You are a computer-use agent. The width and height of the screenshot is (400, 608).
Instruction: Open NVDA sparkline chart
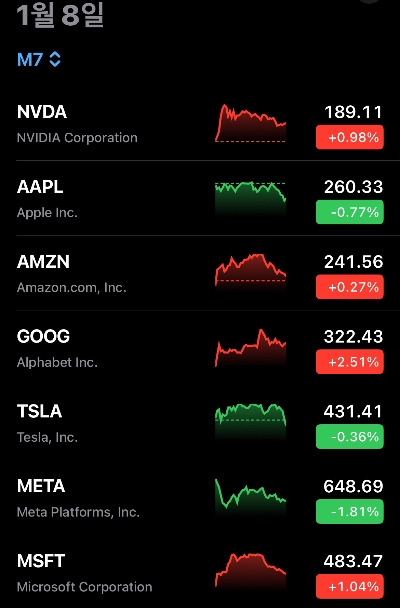(250, 123)
